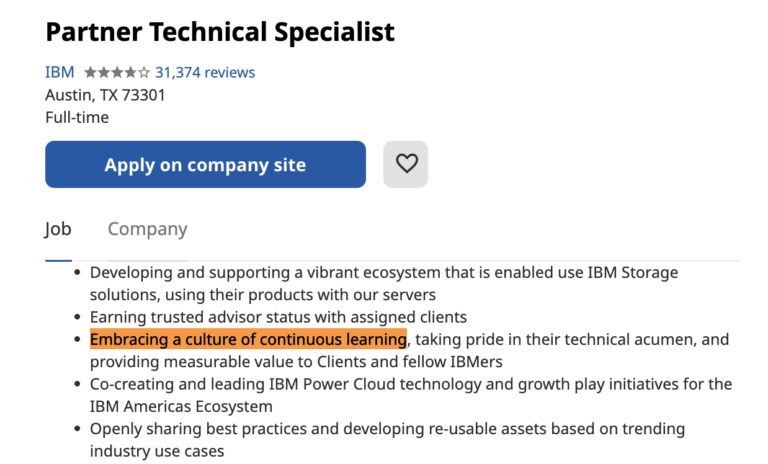The image size is (768, 464).
Task: Open the 31,374 reviews link
Action: (204, 73)
